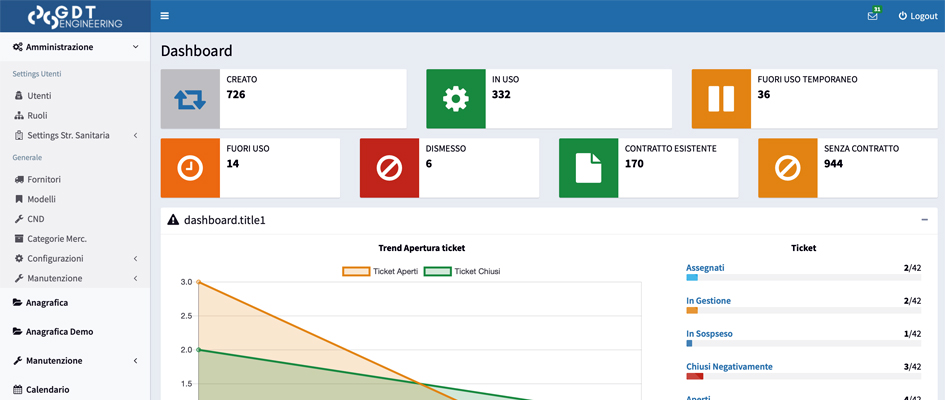This screenshot has height=400, width=945.
Task: Click the Configurazioni gear icon
Action: pyautogui.click(x=18, y=258)
